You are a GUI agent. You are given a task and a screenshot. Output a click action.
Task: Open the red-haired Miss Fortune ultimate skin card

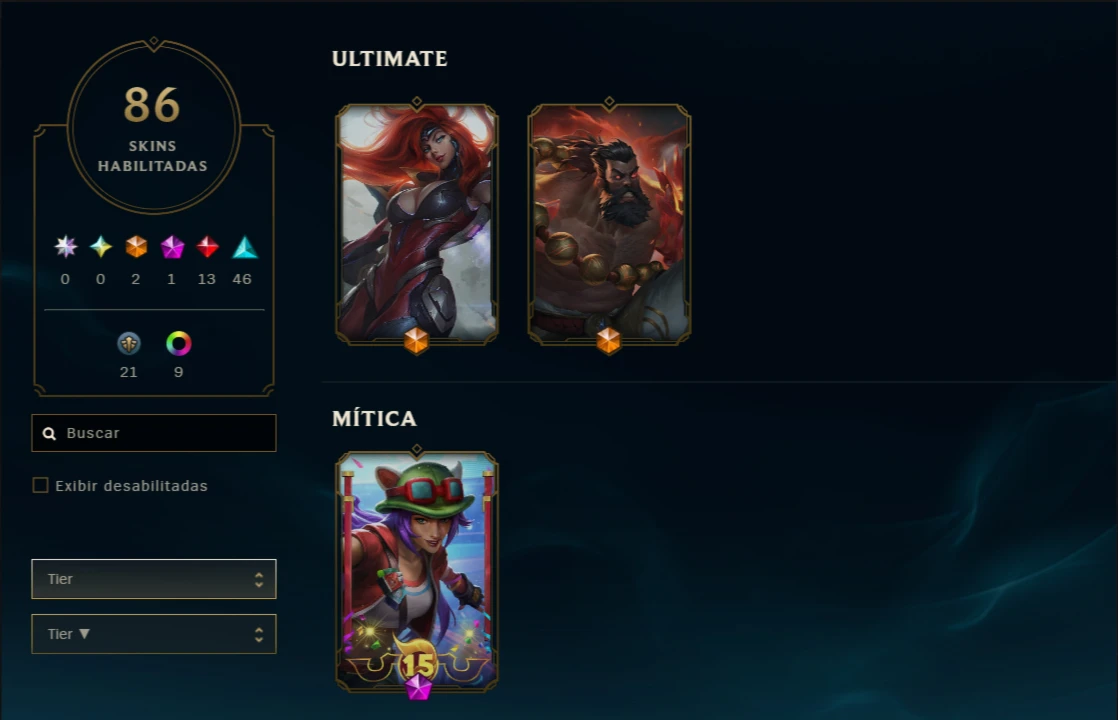(x=417, y=224)
